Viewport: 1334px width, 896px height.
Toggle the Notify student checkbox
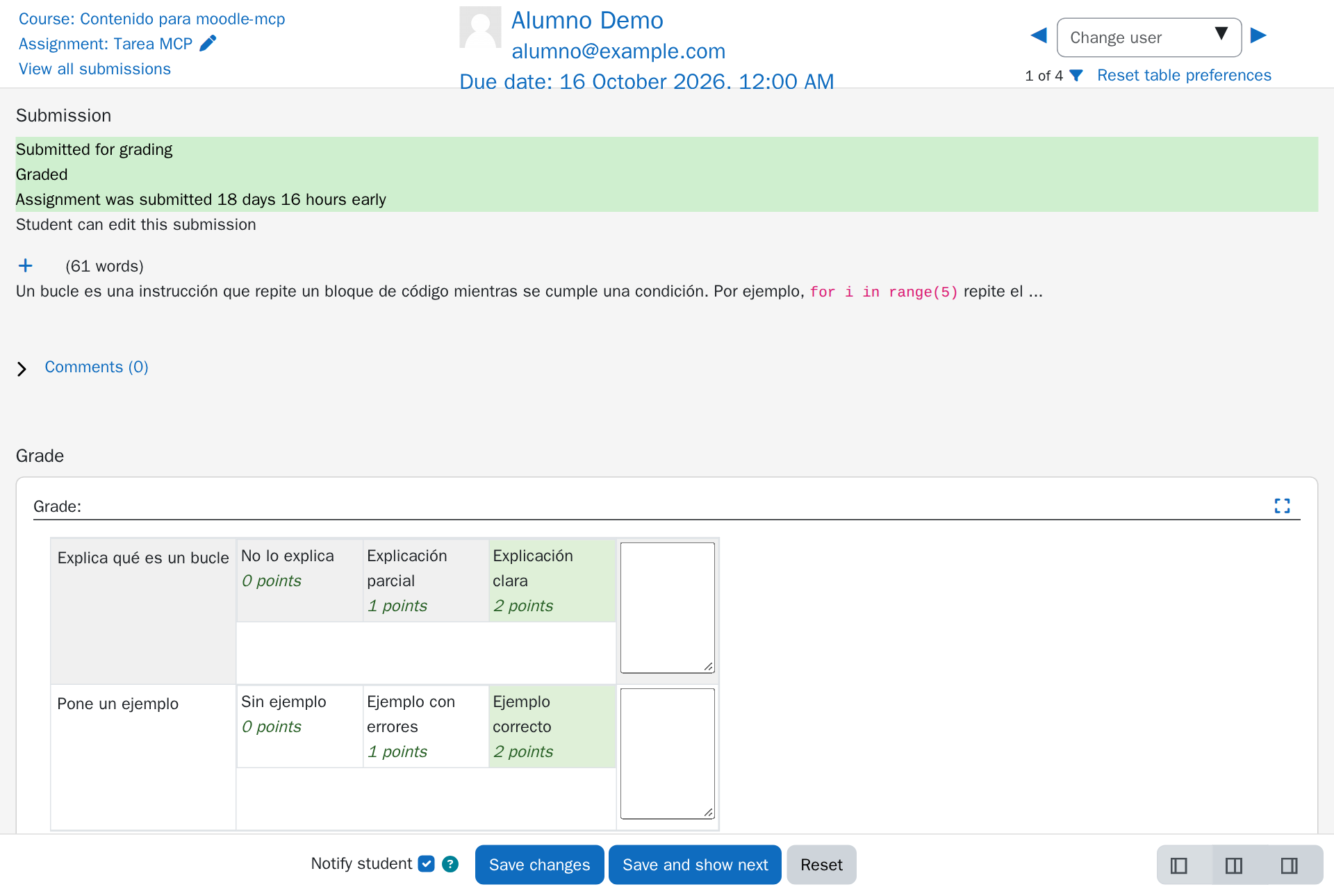coord(427,864)
